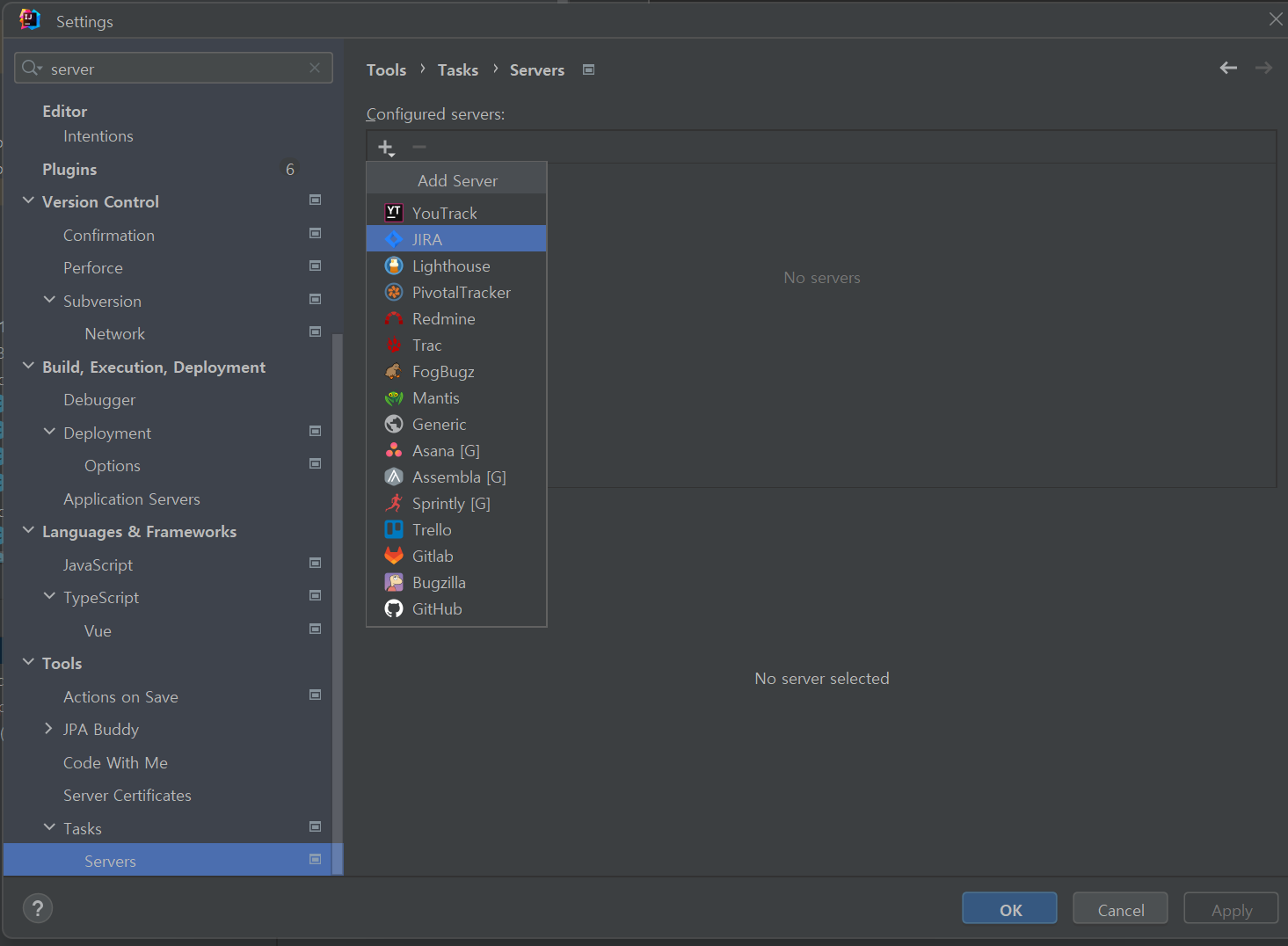Choose GitHub from Add Server menu

click(x=456, y=608)
